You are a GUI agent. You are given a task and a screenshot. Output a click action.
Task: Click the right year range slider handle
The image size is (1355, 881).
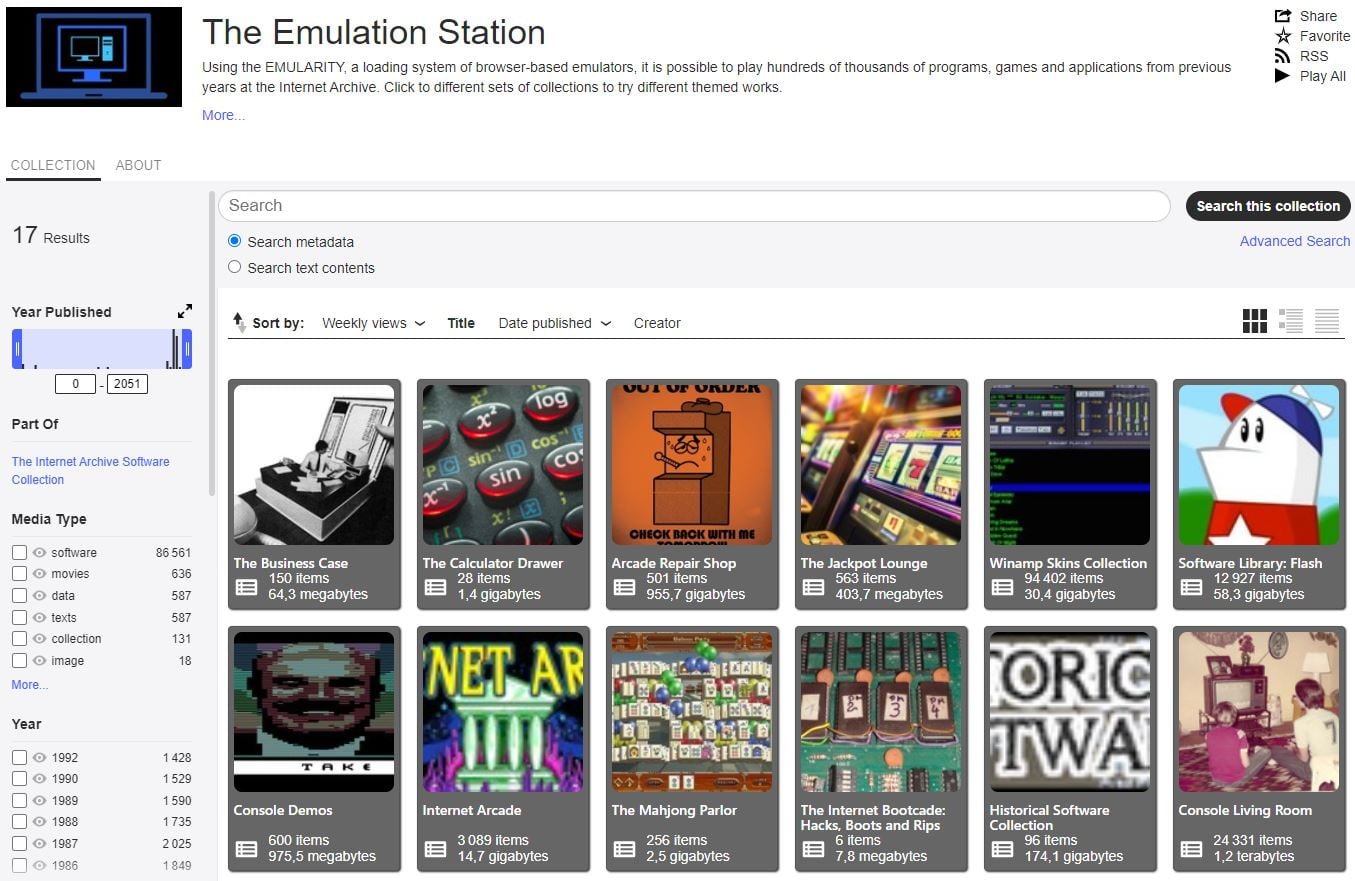187,349
